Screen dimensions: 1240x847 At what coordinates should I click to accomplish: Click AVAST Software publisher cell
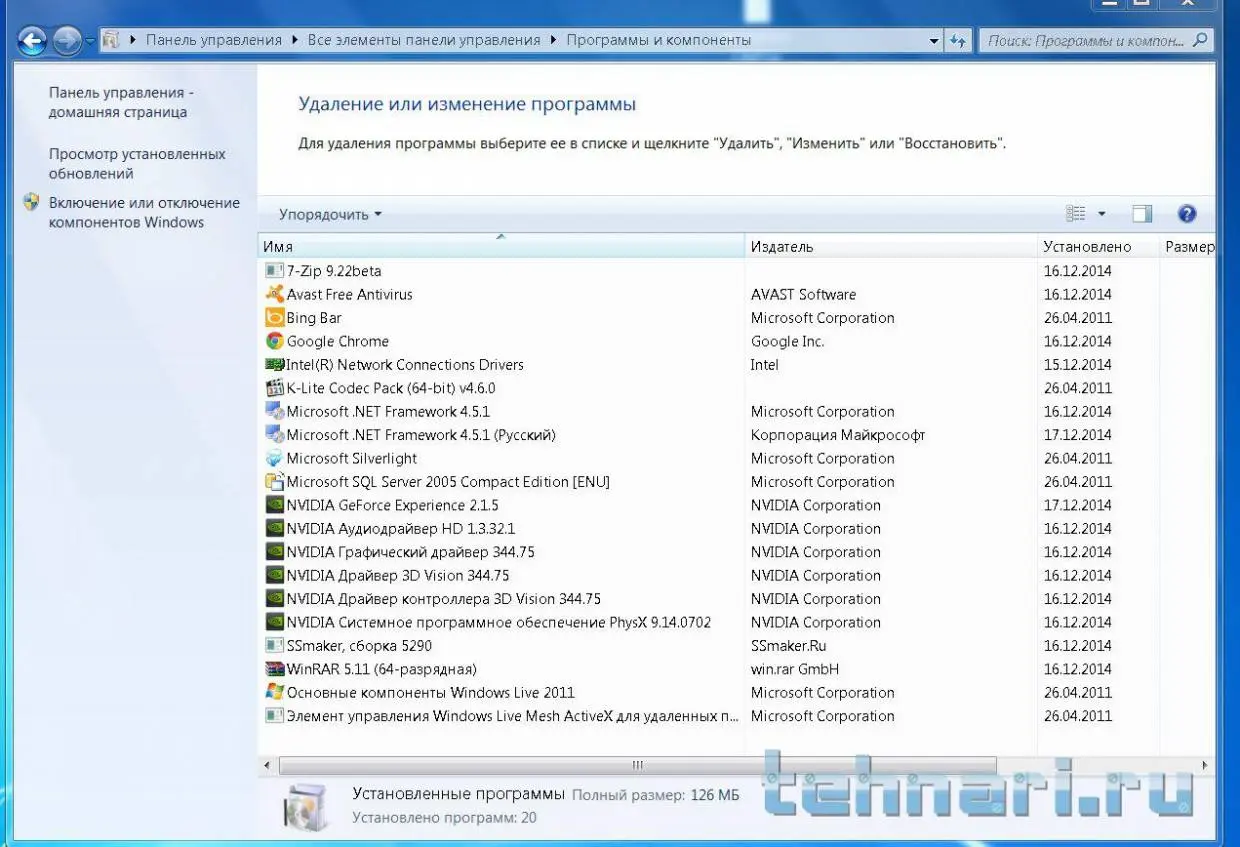point(804,294)
